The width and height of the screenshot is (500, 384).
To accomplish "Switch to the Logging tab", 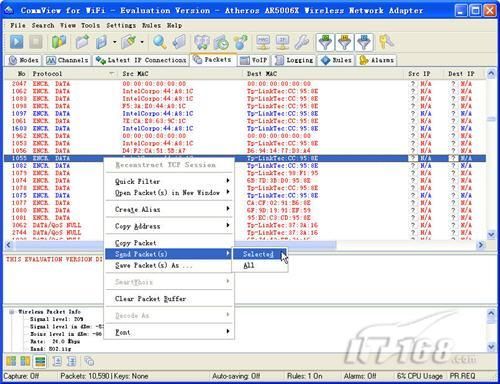I will point(294,60).
